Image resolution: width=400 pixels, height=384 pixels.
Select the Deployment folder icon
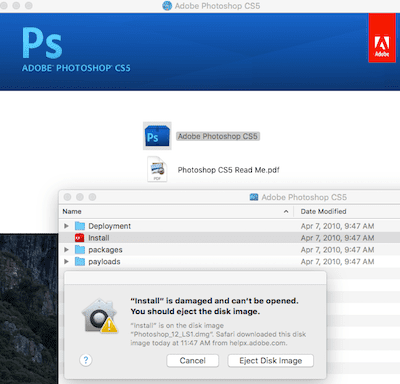80,226
